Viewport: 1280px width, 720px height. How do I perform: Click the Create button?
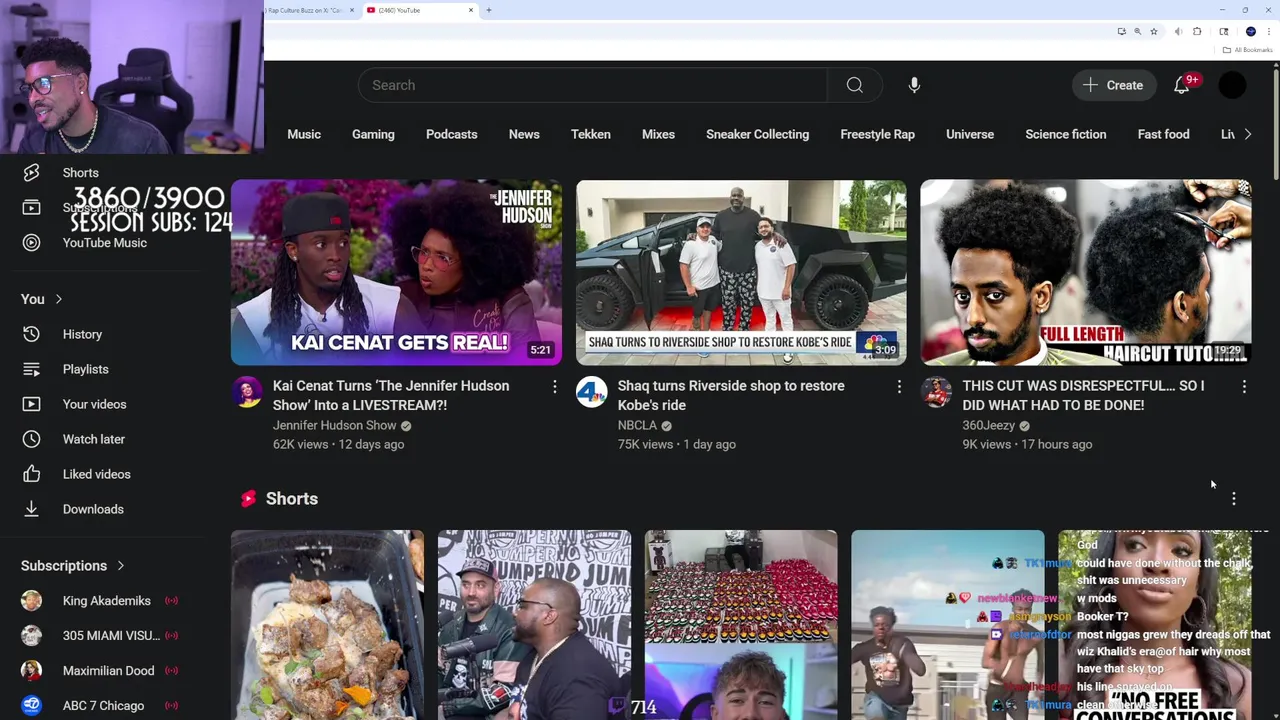(x=1114, y=85)
